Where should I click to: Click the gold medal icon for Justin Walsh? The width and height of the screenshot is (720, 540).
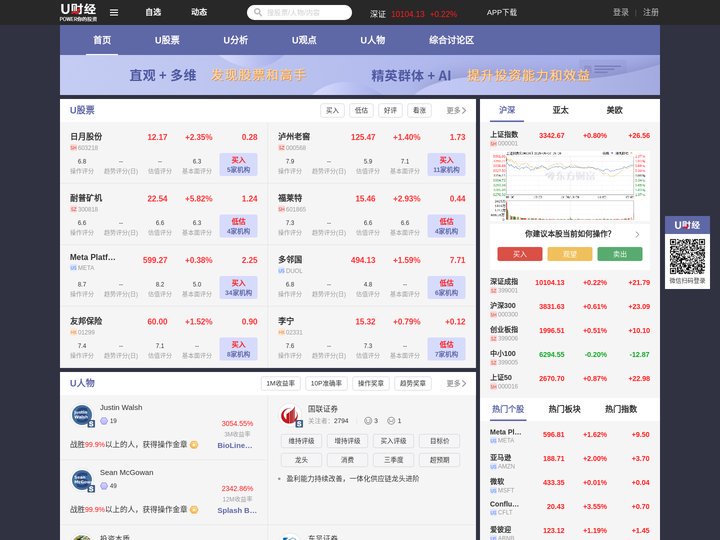point(194,444)
